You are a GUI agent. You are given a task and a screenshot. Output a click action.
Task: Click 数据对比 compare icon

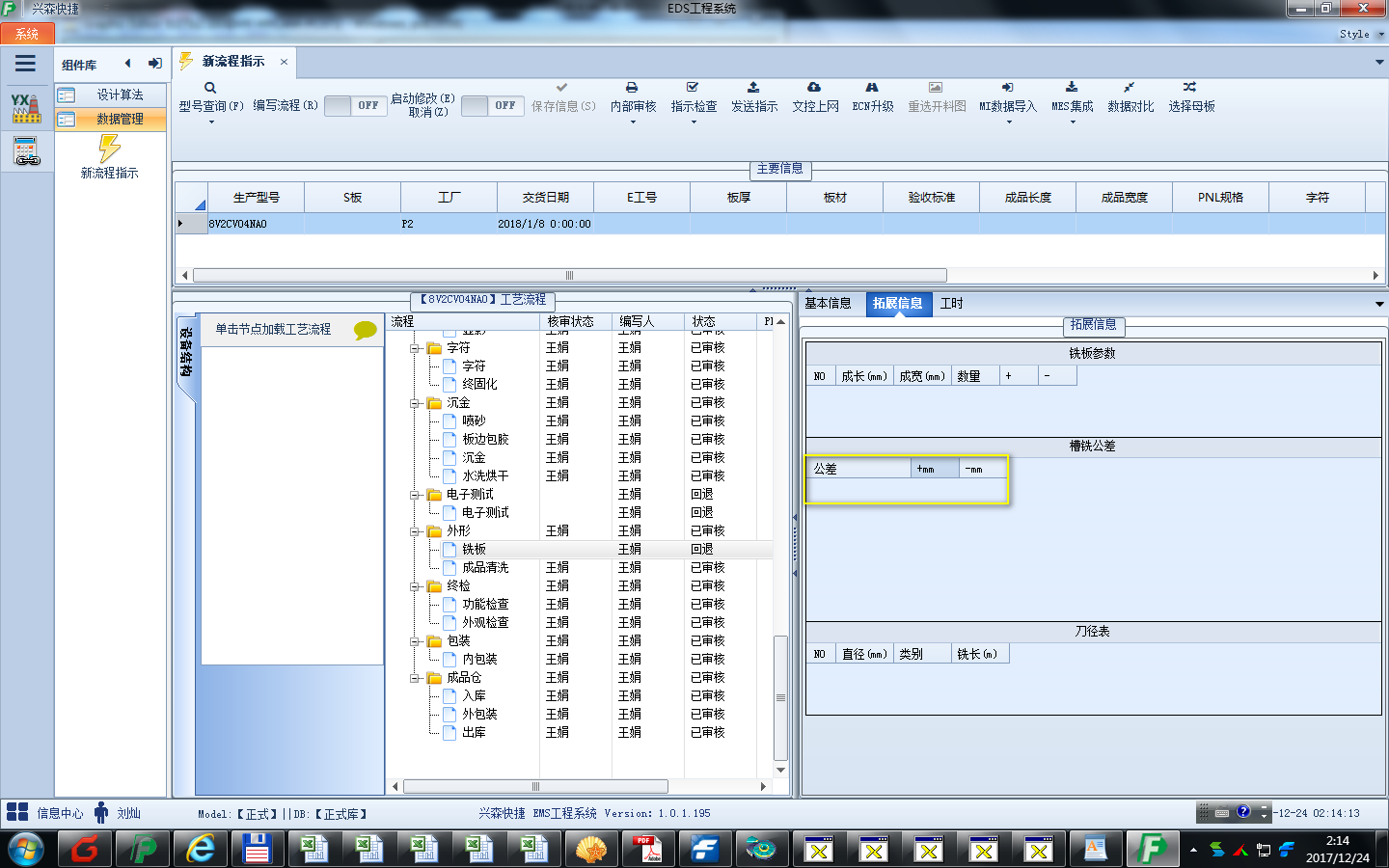click(1130, 88)
